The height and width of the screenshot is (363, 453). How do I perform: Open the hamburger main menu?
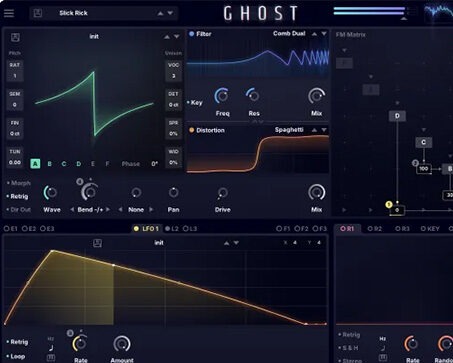point(9,13)
